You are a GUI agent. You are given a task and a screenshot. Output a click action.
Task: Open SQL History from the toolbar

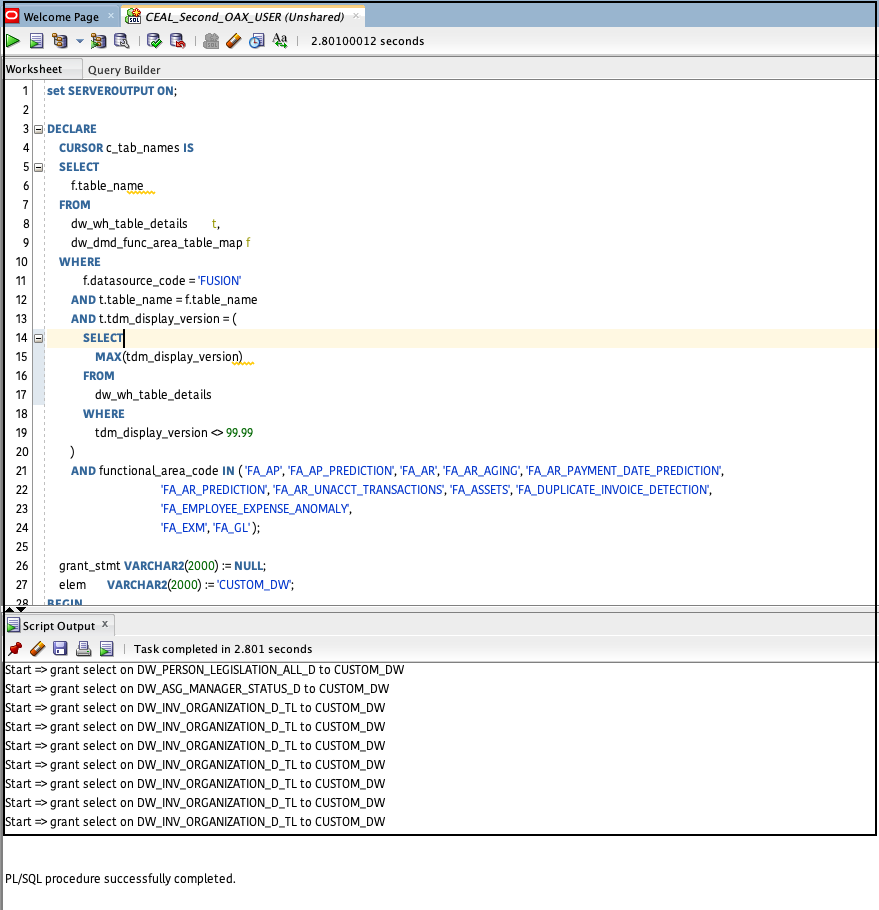pyautogui.click(x=257, y=41)
